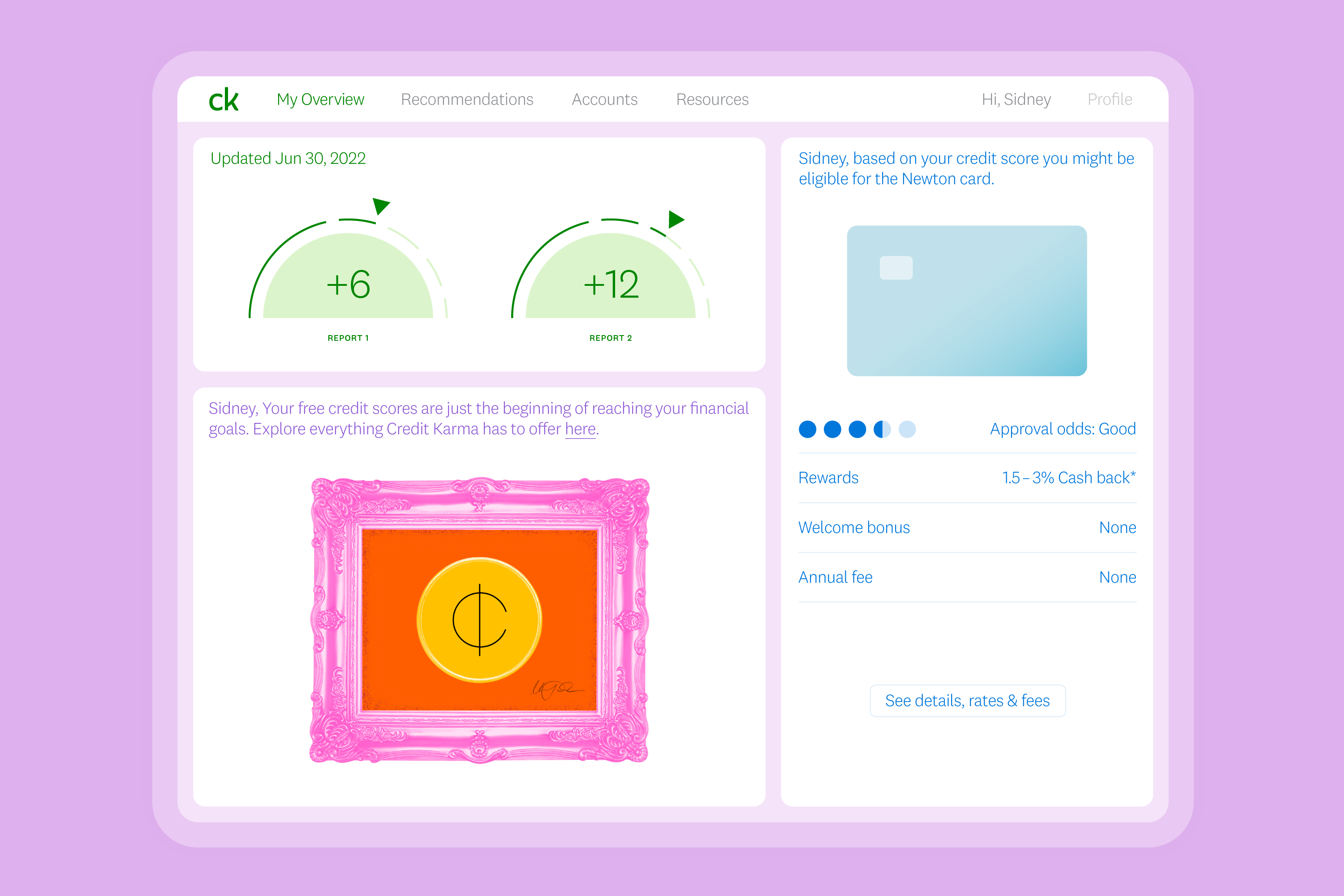This screenshot has width=1344, height=896.
Task: Click the 1.5–3% Cash back* value
Action: coord(1069,478)
